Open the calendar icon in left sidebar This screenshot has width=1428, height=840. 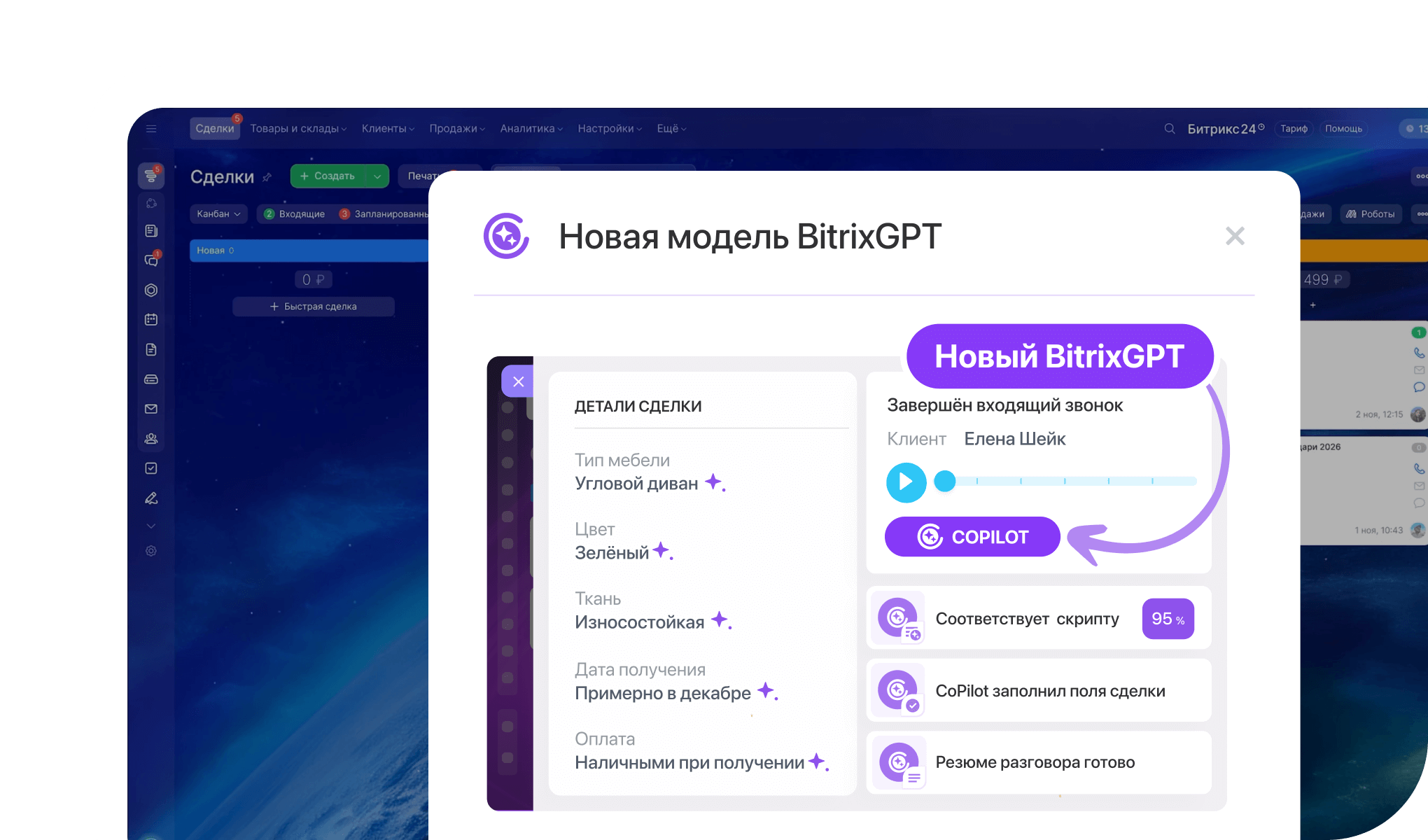(x=151, y=319)
